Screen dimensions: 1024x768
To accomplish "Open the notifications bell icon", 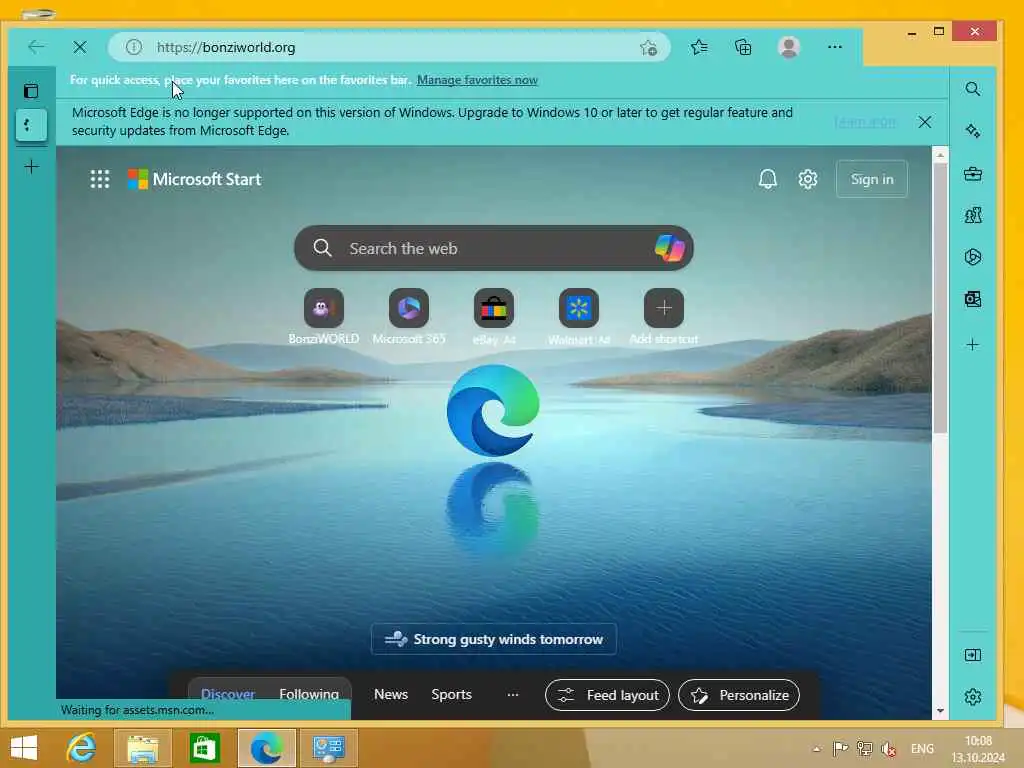I will [767, 179].
